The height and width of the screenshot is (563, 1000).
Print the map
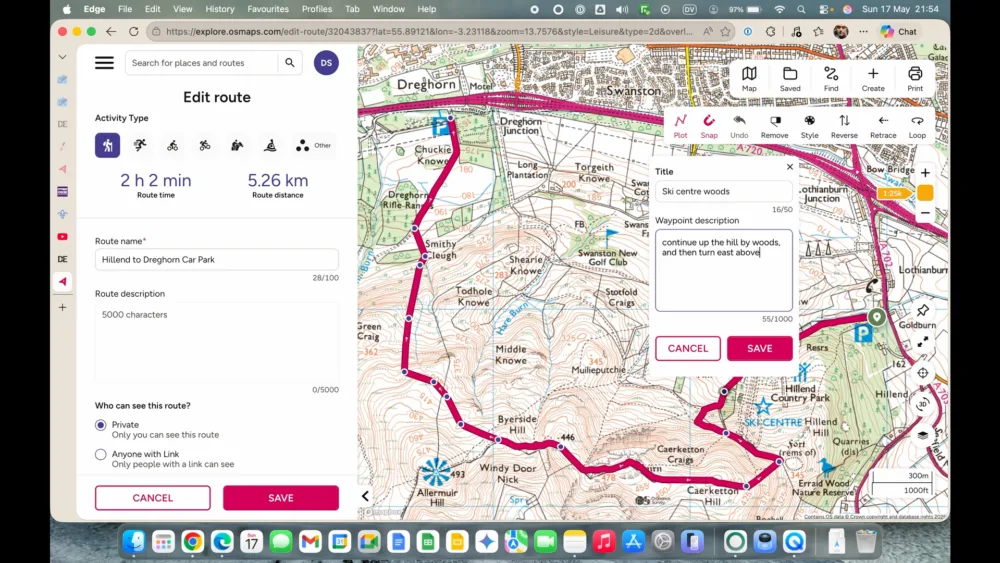pos(915,79)
